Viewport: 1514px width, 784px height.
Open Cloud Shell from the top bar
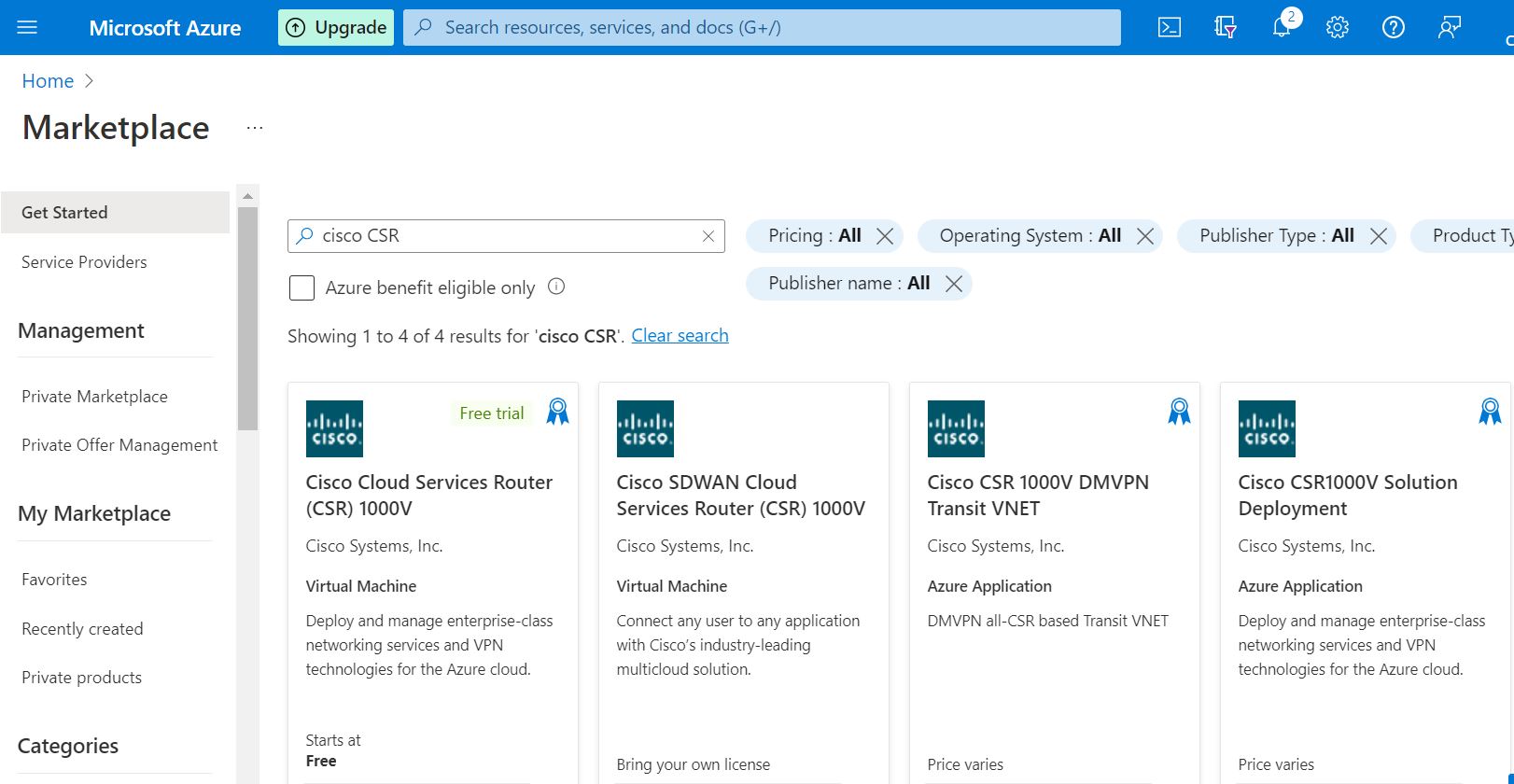1170,28
